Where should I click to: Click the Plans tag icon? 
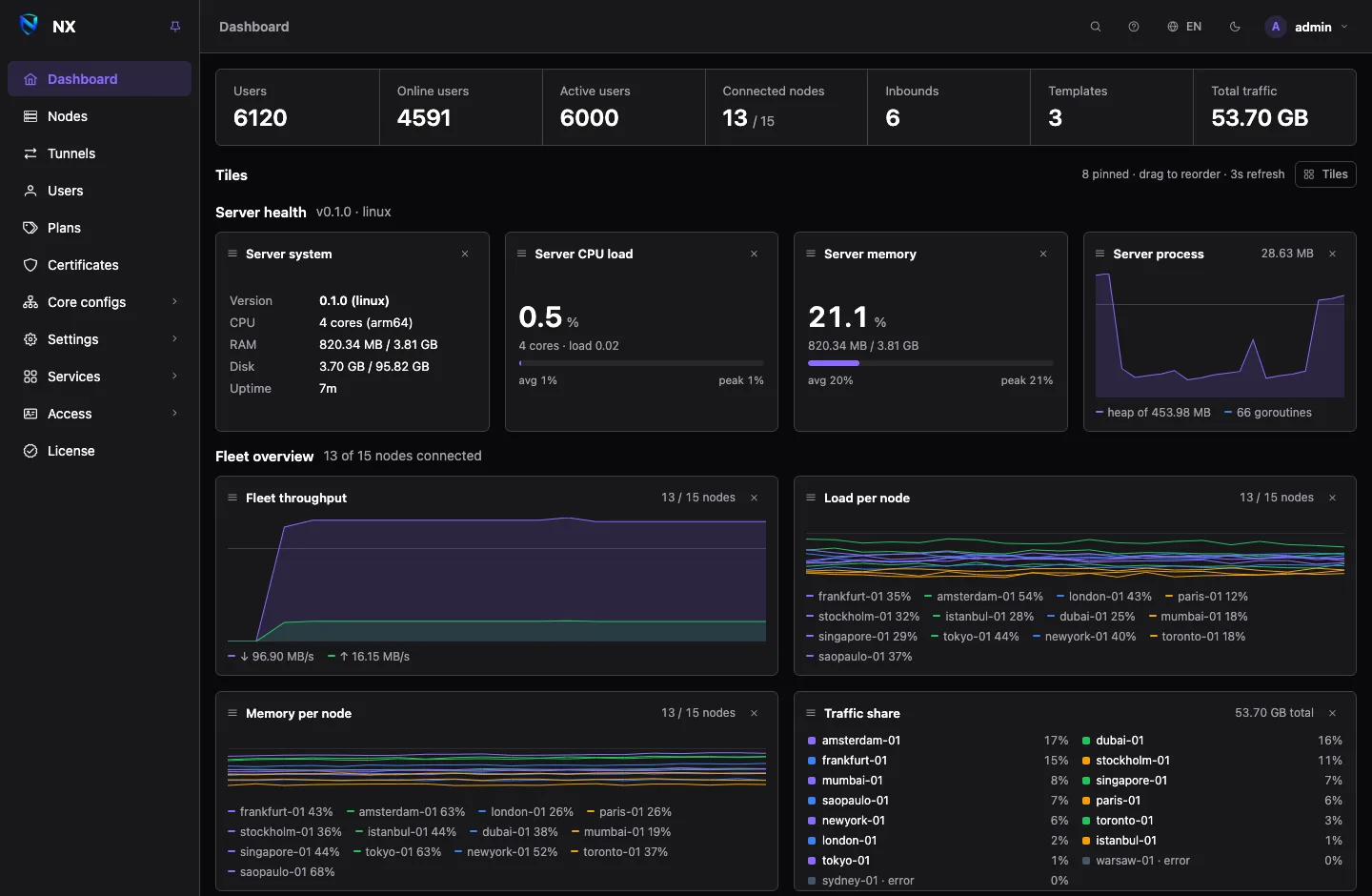coord(30,228)
